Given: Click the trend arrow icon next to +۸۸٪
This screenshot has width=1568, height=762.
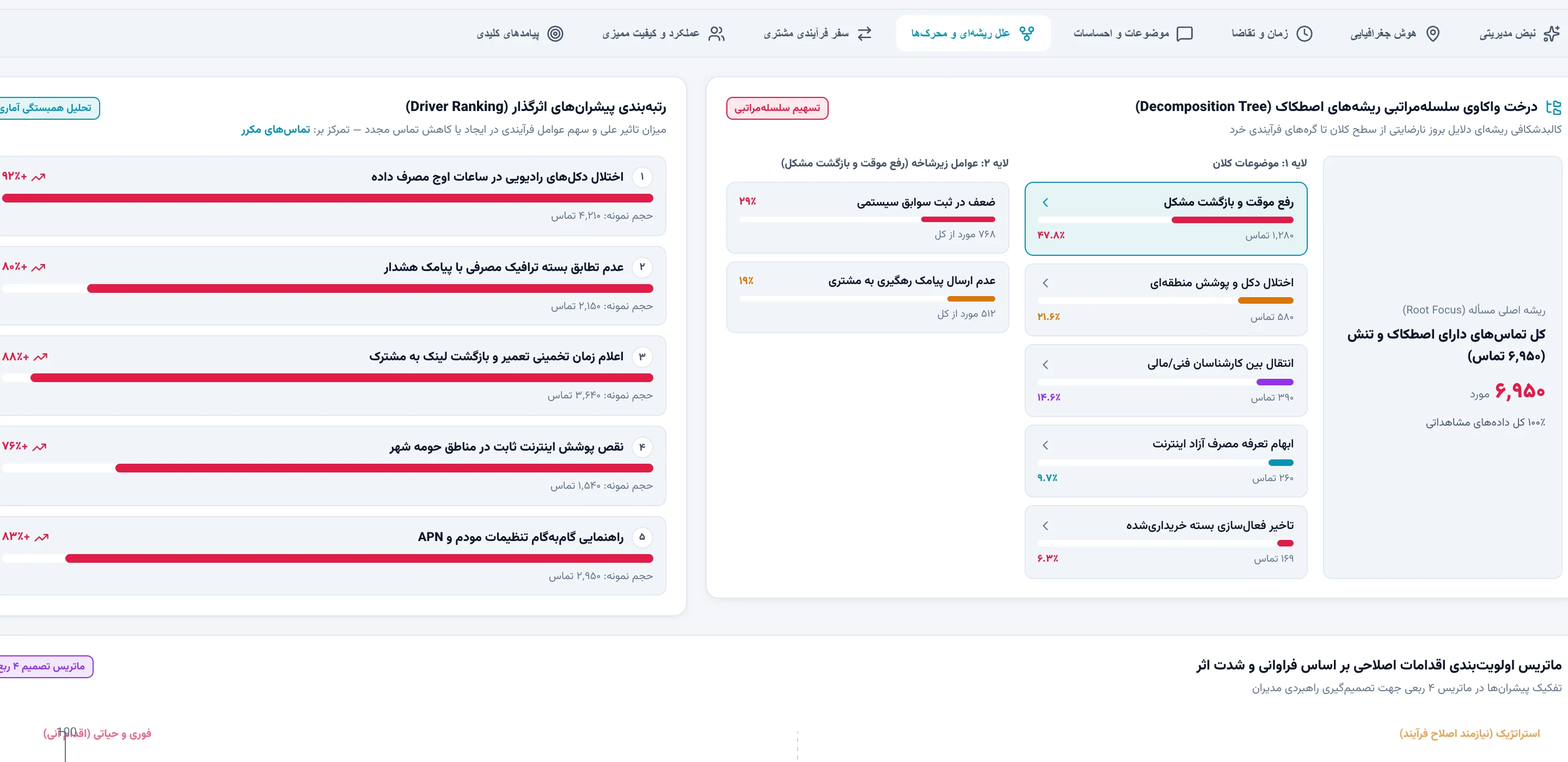Looking at the screenshot, I should 41,357.
